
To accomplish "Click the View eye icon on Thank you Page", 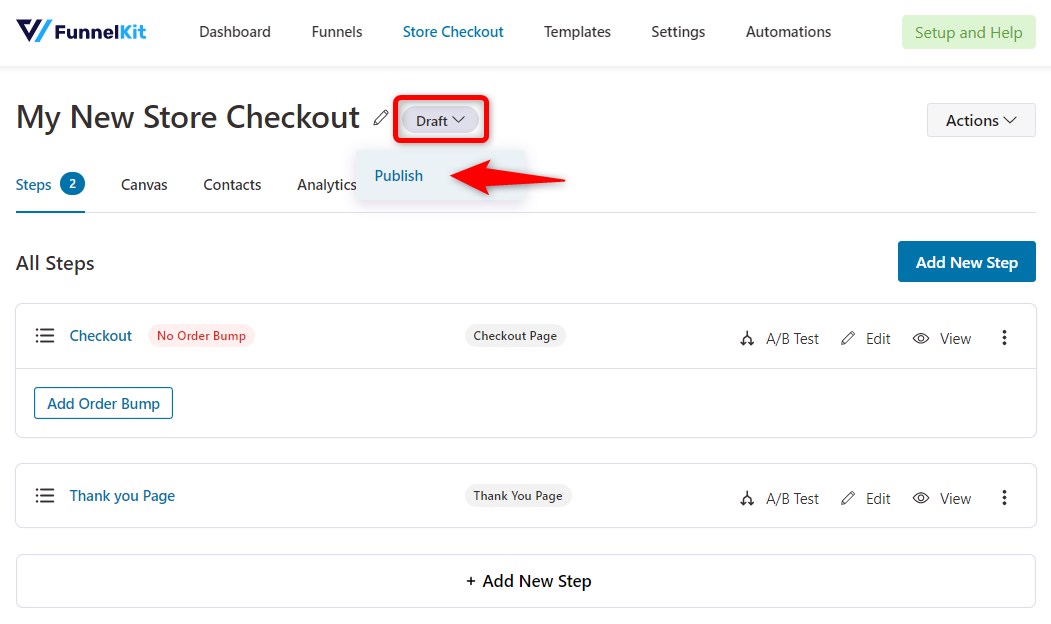I will click(920, 498).
